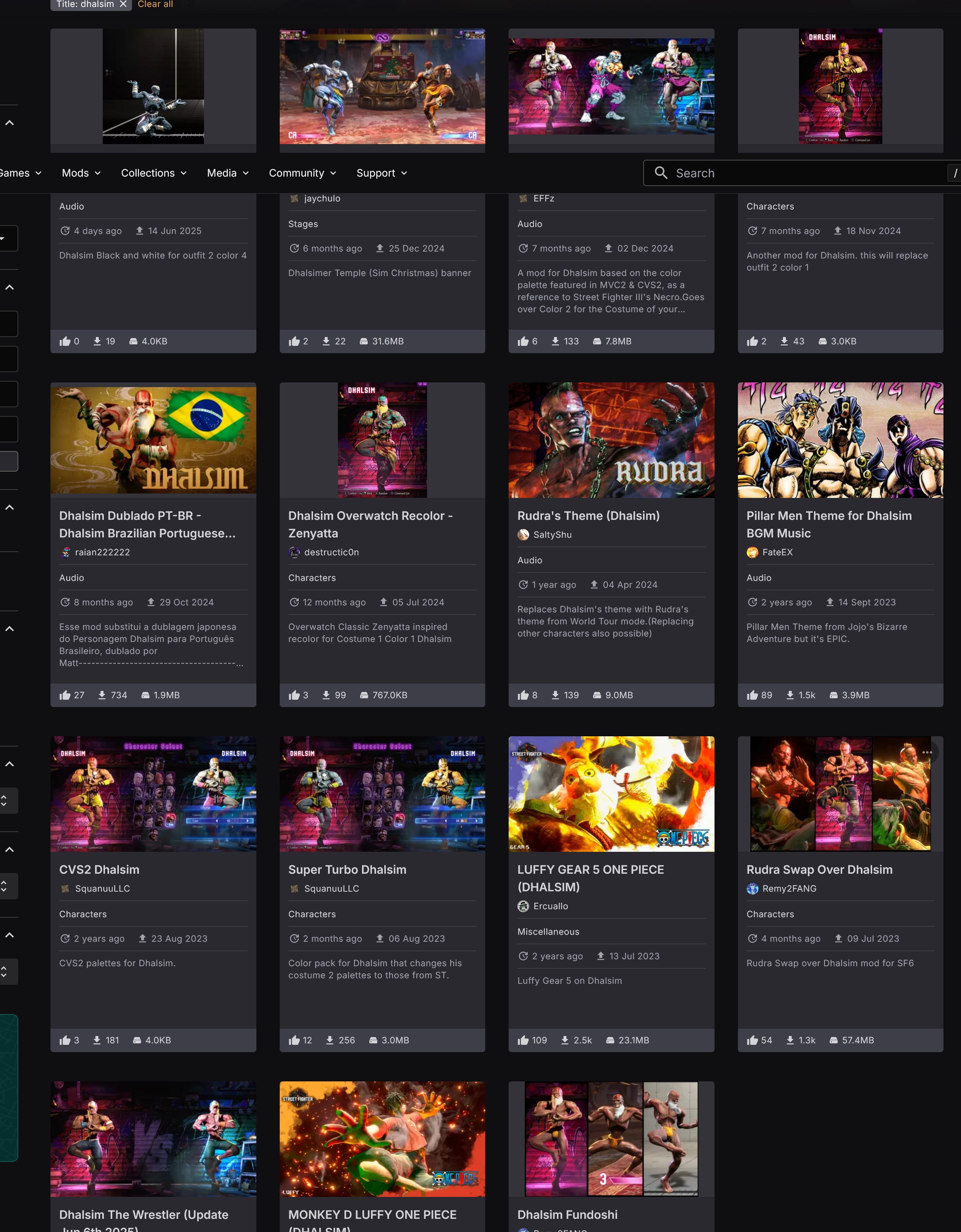This screenshot has width=961, height=1232.
Task: Visit author Ercuallo's profile
Action: [x=550, y=906]
